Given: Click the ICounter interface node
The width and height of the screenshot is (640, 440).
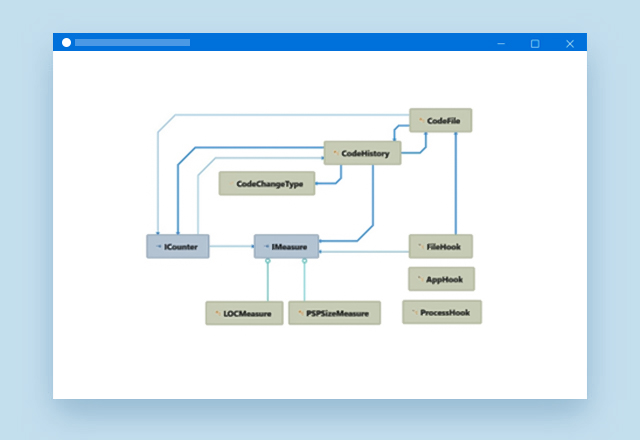Looking at the screenshot, I should pyautogui.click(x=178, y=246).
